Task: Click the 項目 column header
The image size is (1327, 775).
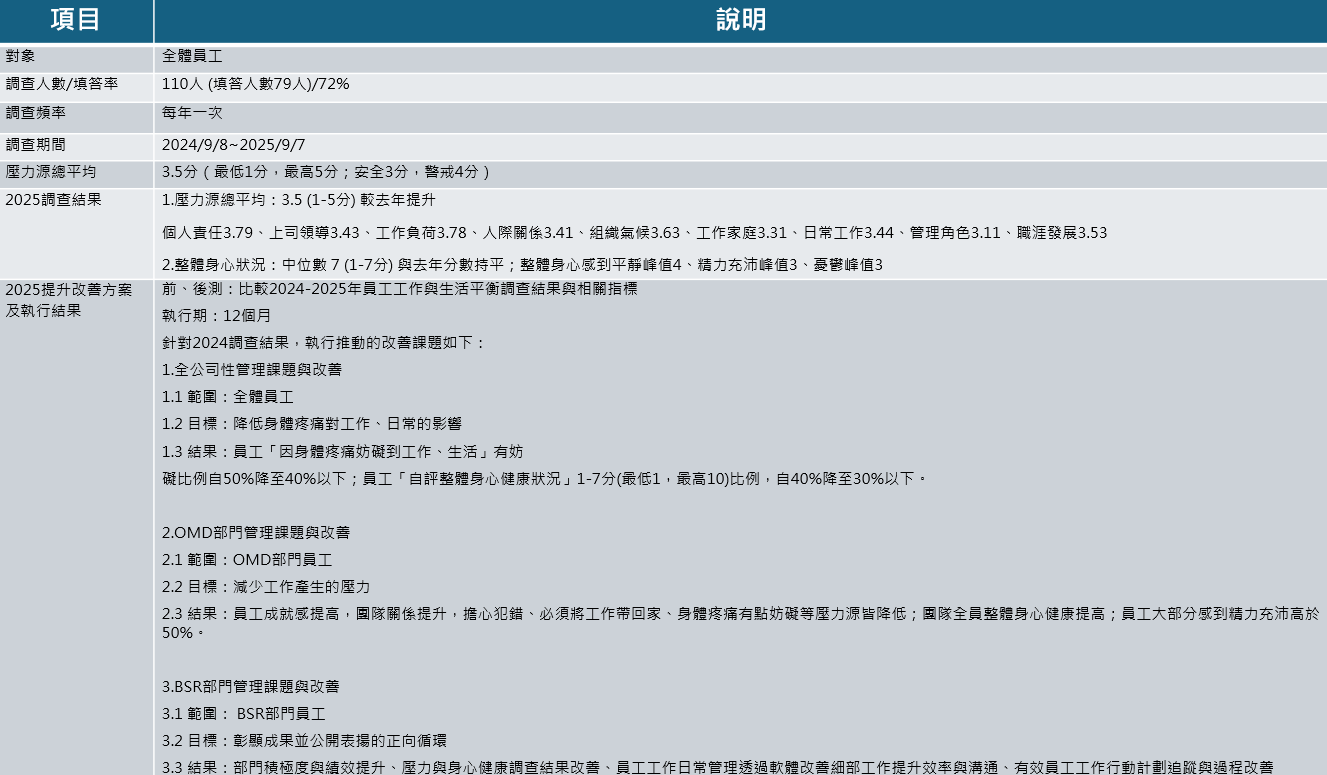Action: coord(76,20)
